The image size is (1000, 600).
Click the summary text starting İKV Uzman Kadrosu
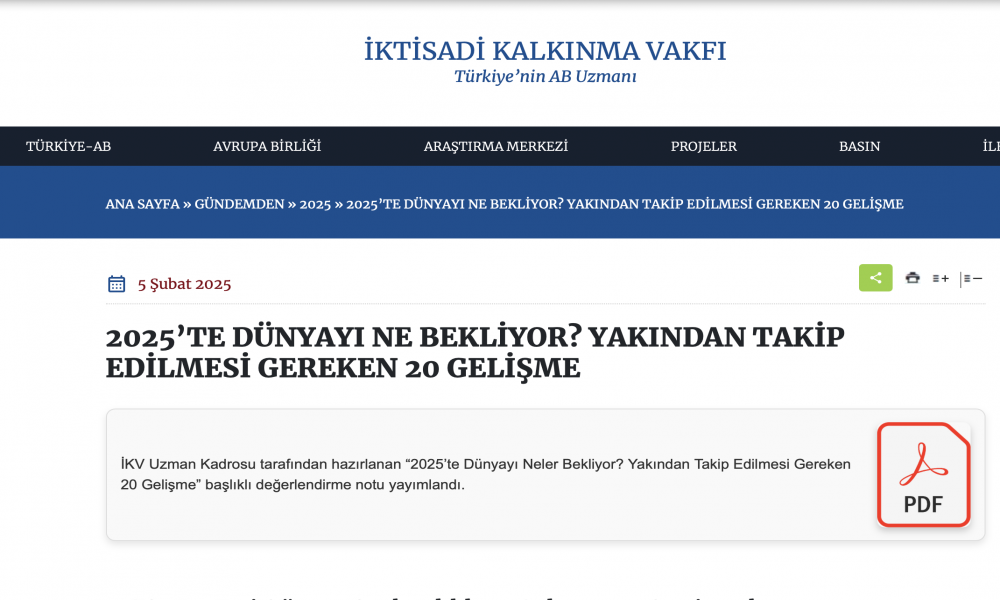pyautogui.click(x=485, y=474)
